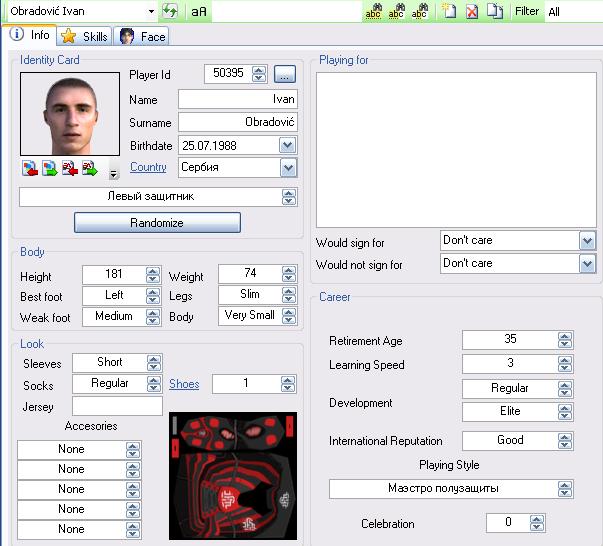The image size is (603, 546).
Task: Open the Country link
Action: click(x=148, y=167)
